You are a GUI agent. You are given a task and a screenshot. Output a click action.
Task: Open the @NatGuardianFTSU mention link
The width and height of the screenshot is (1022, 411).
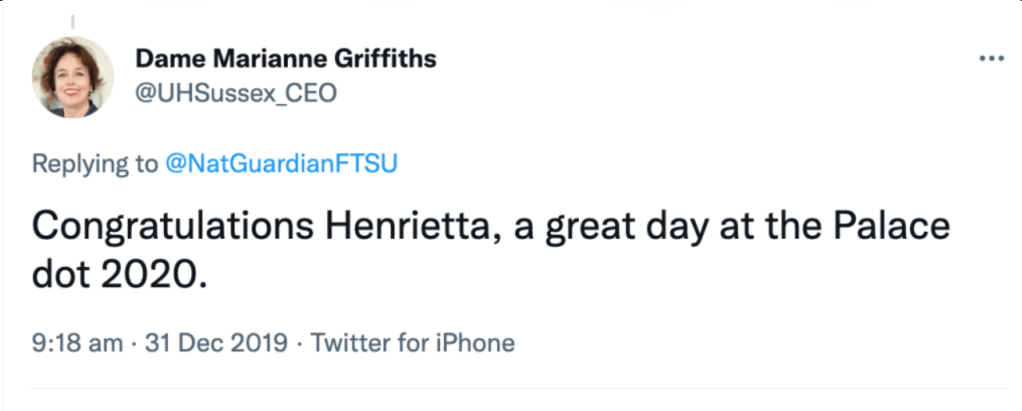(x=281, y=164)
